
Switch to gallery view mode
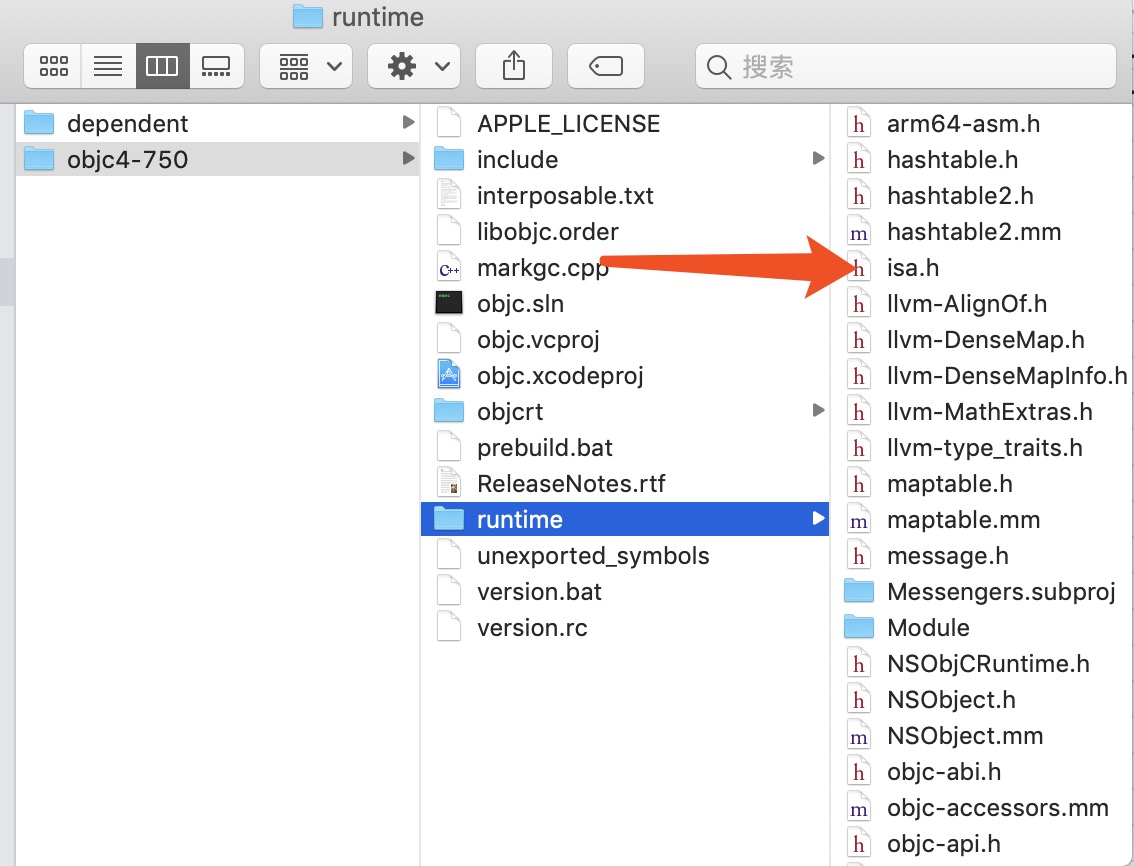[216, 67]
